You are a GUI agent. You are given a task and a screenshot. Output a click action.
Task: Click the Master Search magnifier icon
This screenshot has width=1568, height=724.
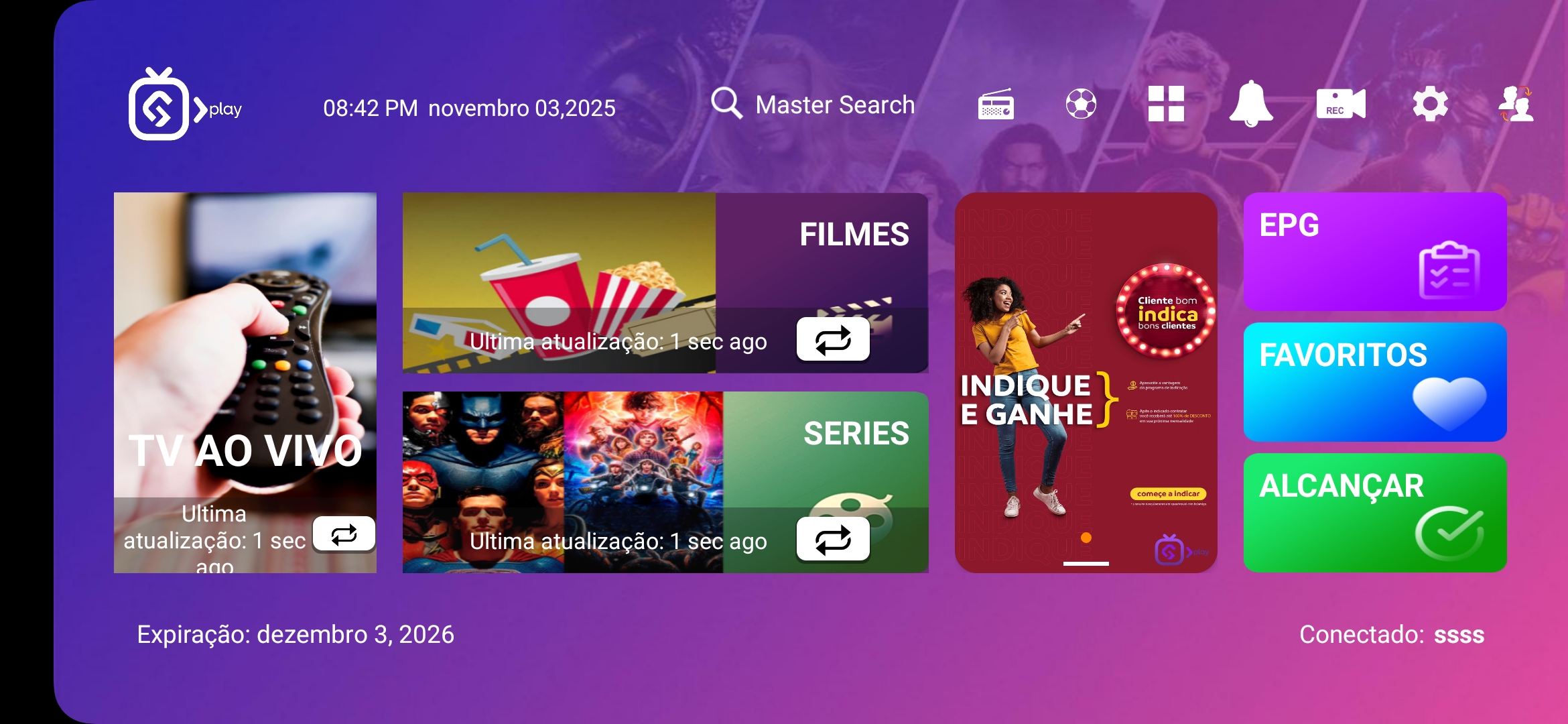point(726,103)
